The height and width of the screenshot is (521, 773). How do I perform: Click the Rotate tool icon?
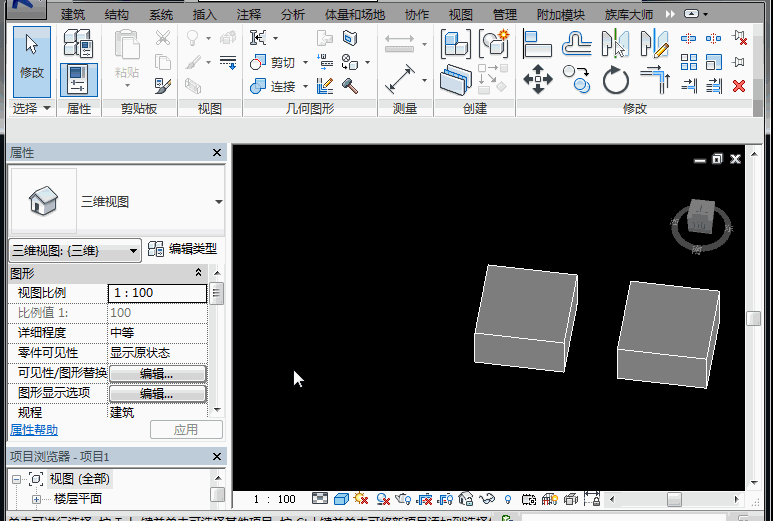(x=615, y=79)
